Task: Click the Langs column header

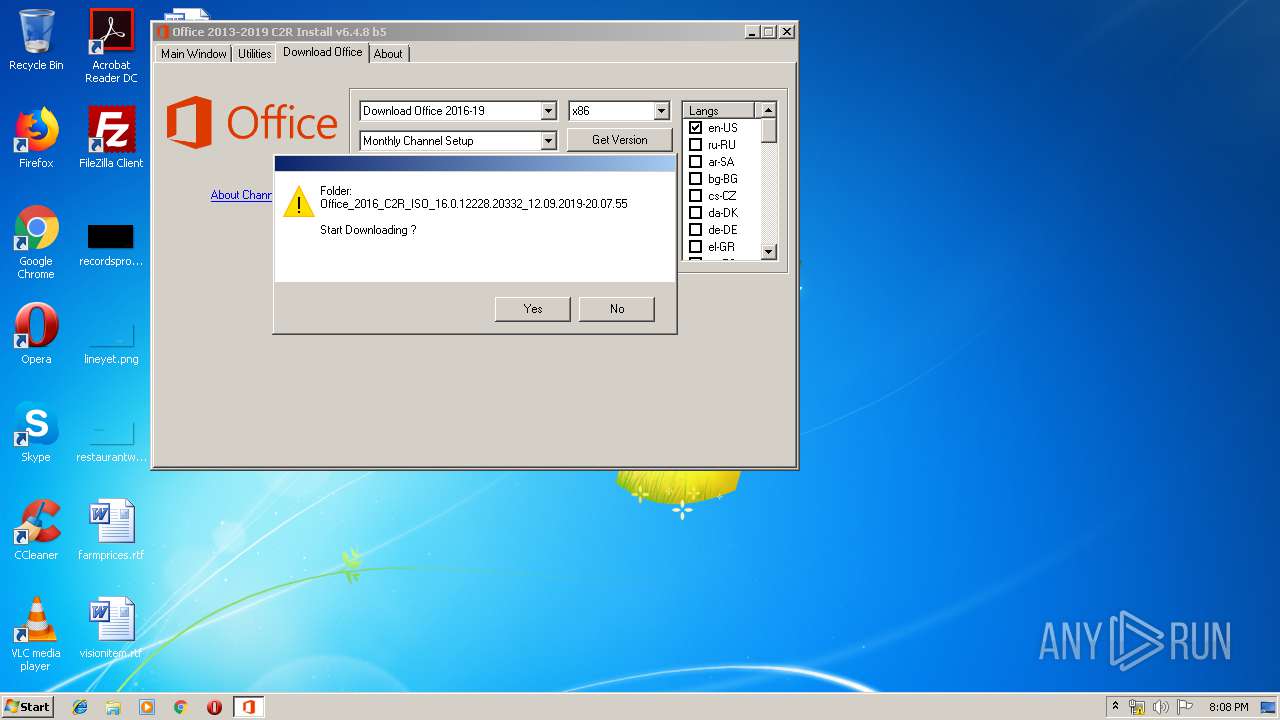Action: point(720,111)
